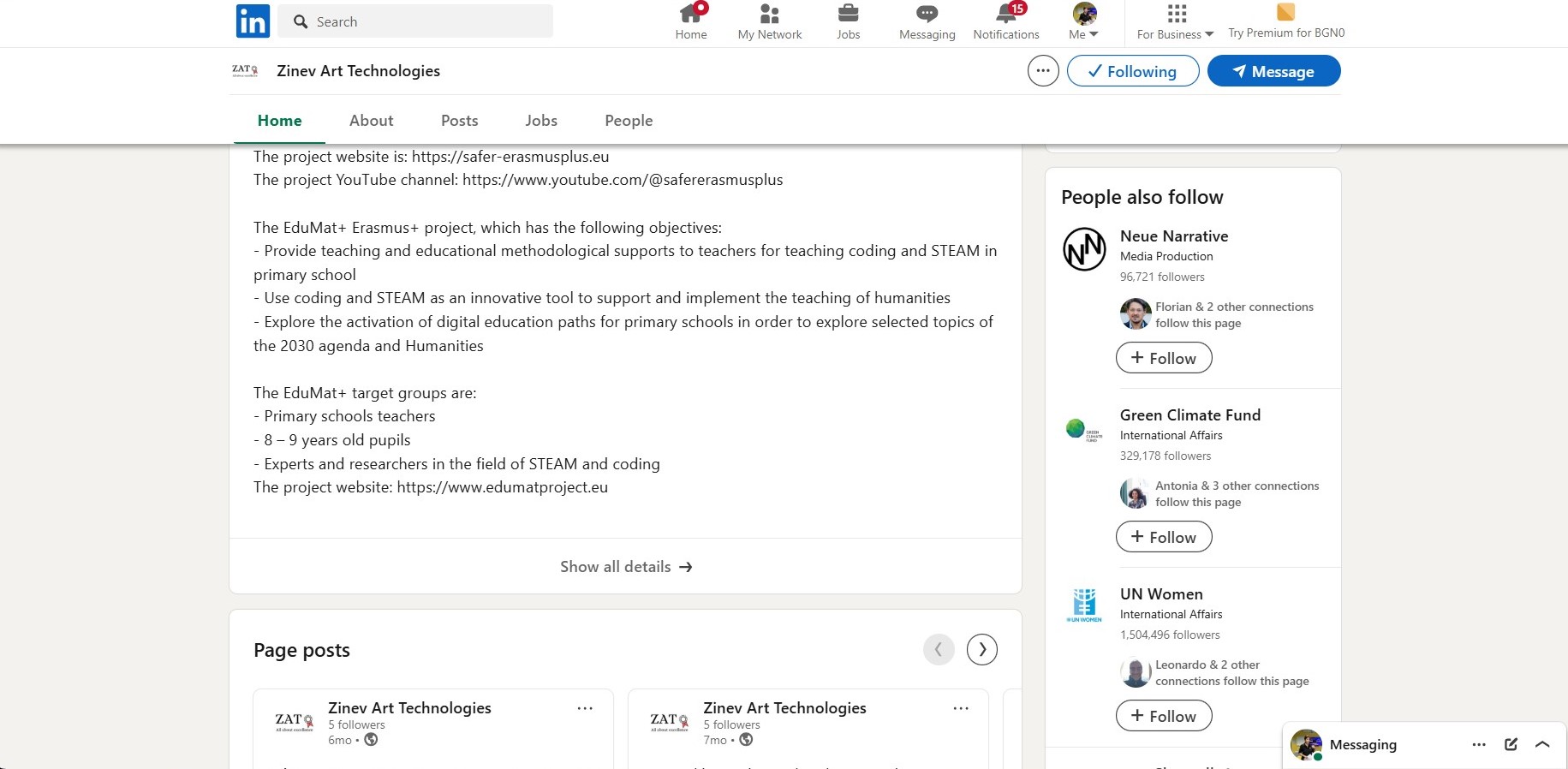The width and height of the screenshot is (1568, 769).
Task: Open the Me profile menu
Action: [1084, 21]
